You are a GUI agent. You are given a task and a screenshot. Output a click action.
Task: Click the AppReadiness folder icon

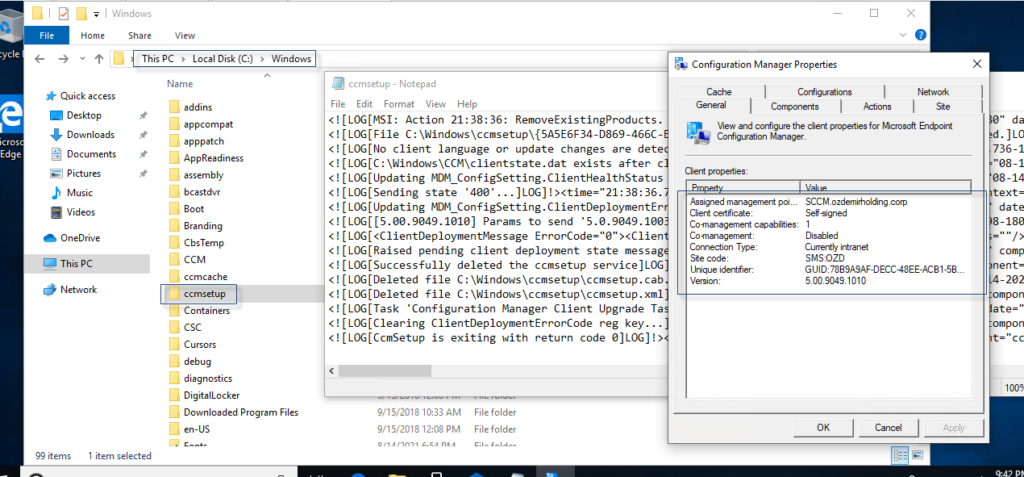coord(174,157)
